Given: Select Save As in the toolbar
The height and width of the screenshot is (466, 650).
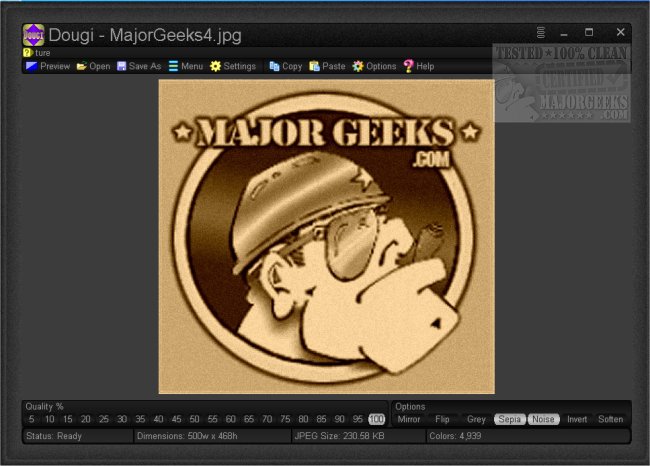Looking at the screenshot, I should pyautogui.click(x=145, y=66).
